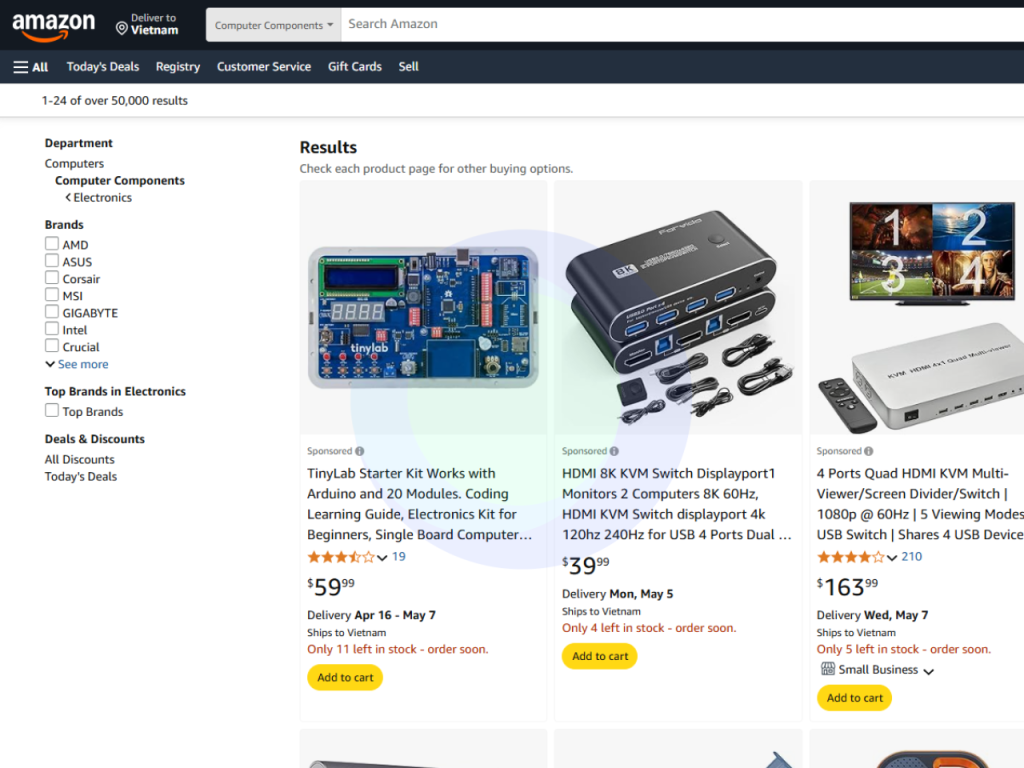
Task: Open Gift Cards menu item
Action: click(355, 67)
